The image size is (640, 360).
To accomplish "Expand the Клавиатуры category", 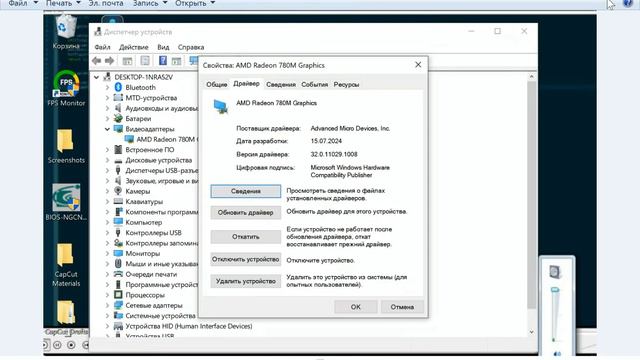I will point(107,202).
